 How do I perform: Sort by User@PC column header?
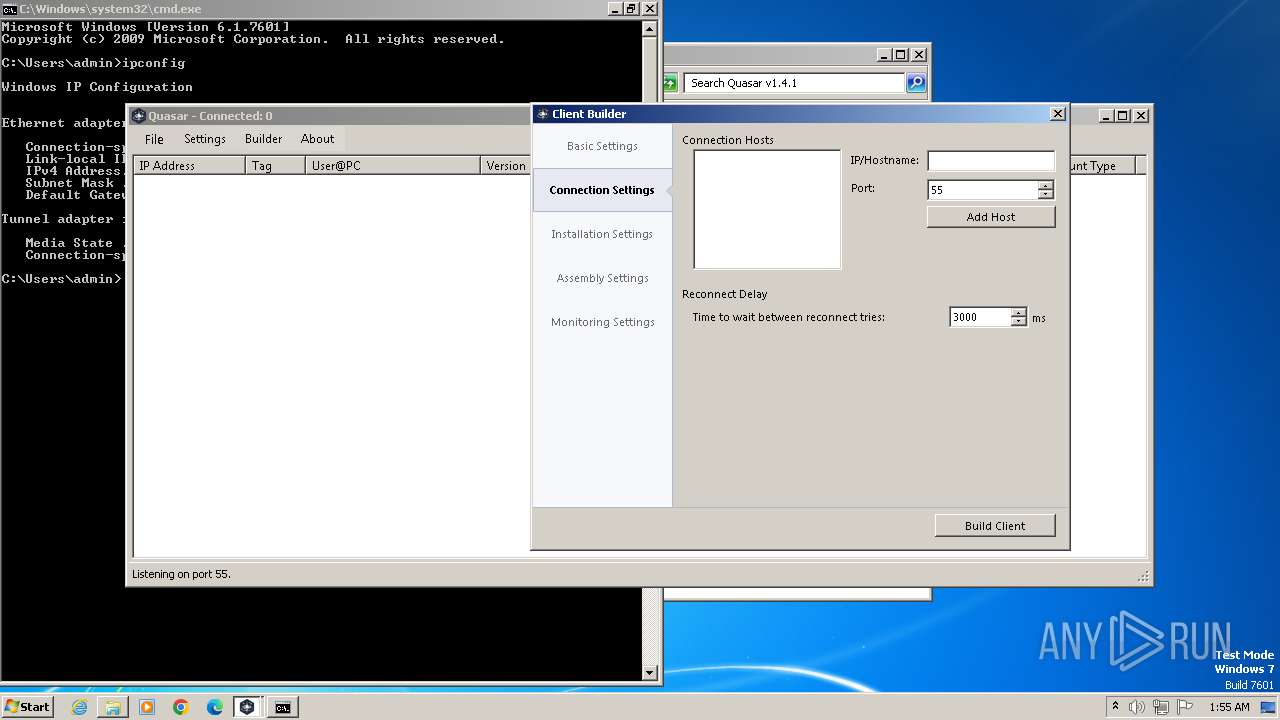(x=393, y=166)
